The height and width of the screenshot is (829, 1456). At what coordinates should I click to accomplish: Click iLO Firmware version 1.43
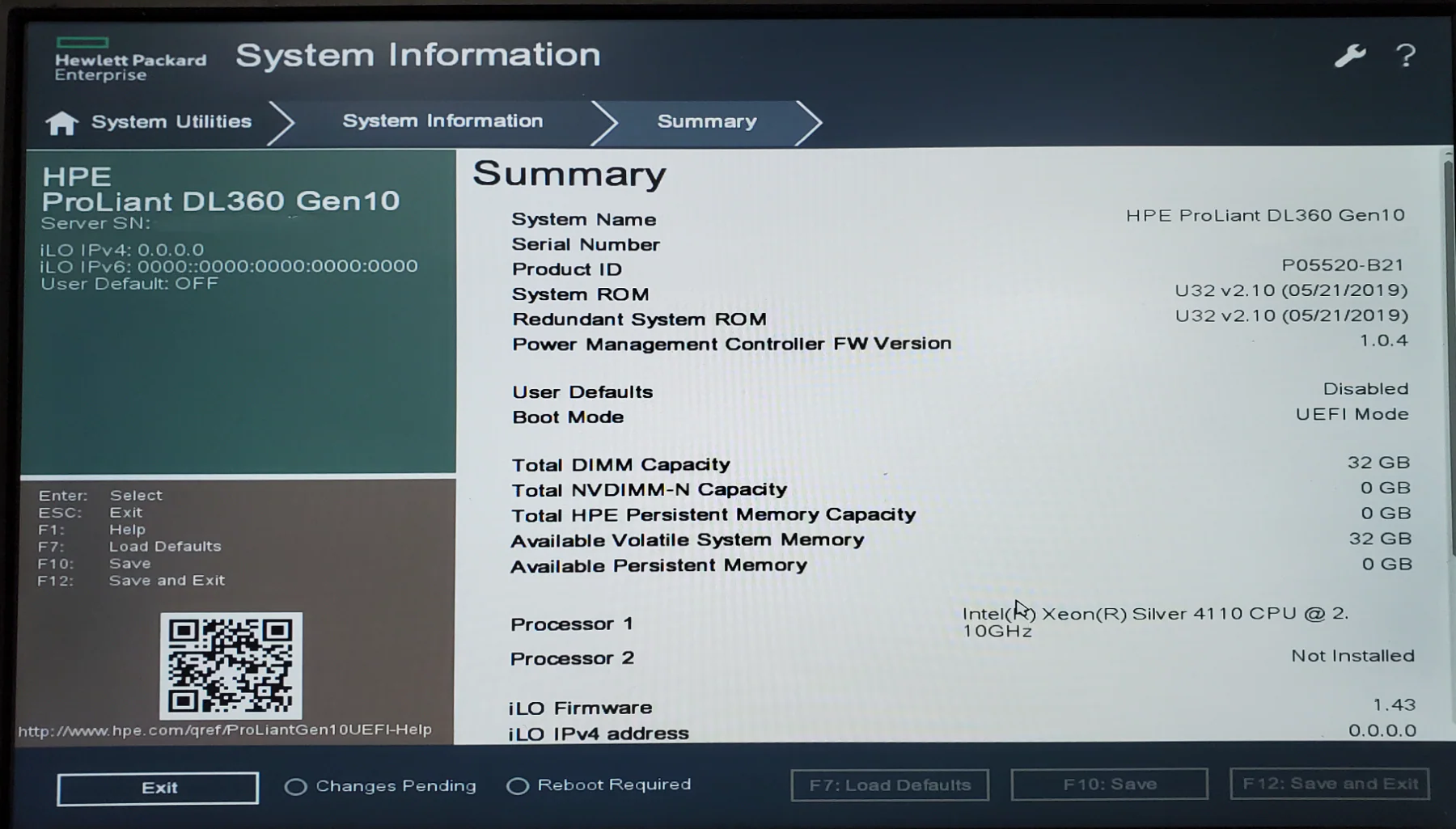[1395, 705]
